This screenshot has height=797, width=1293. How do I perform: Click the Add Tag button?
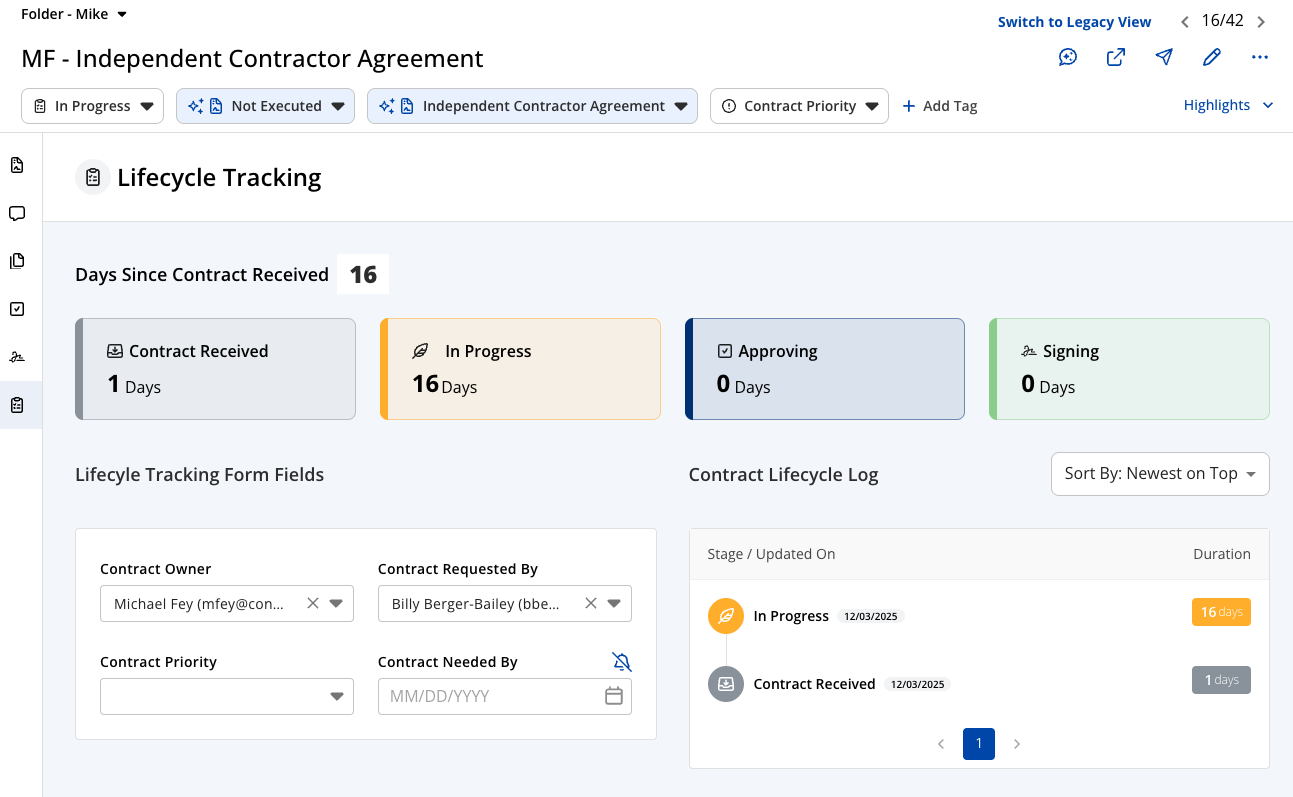(940, 106)
